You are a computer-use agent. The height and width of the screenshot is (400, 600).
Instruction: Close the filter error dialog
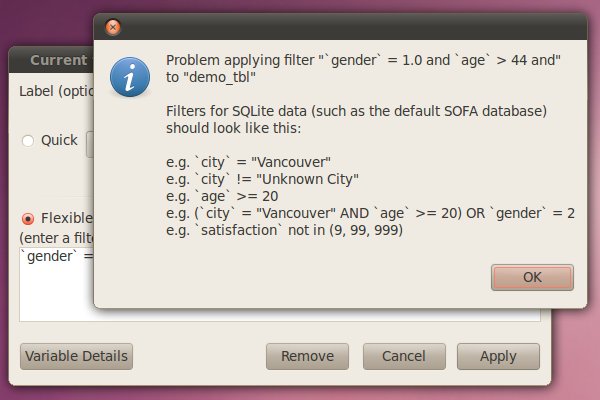click(113, 28)
